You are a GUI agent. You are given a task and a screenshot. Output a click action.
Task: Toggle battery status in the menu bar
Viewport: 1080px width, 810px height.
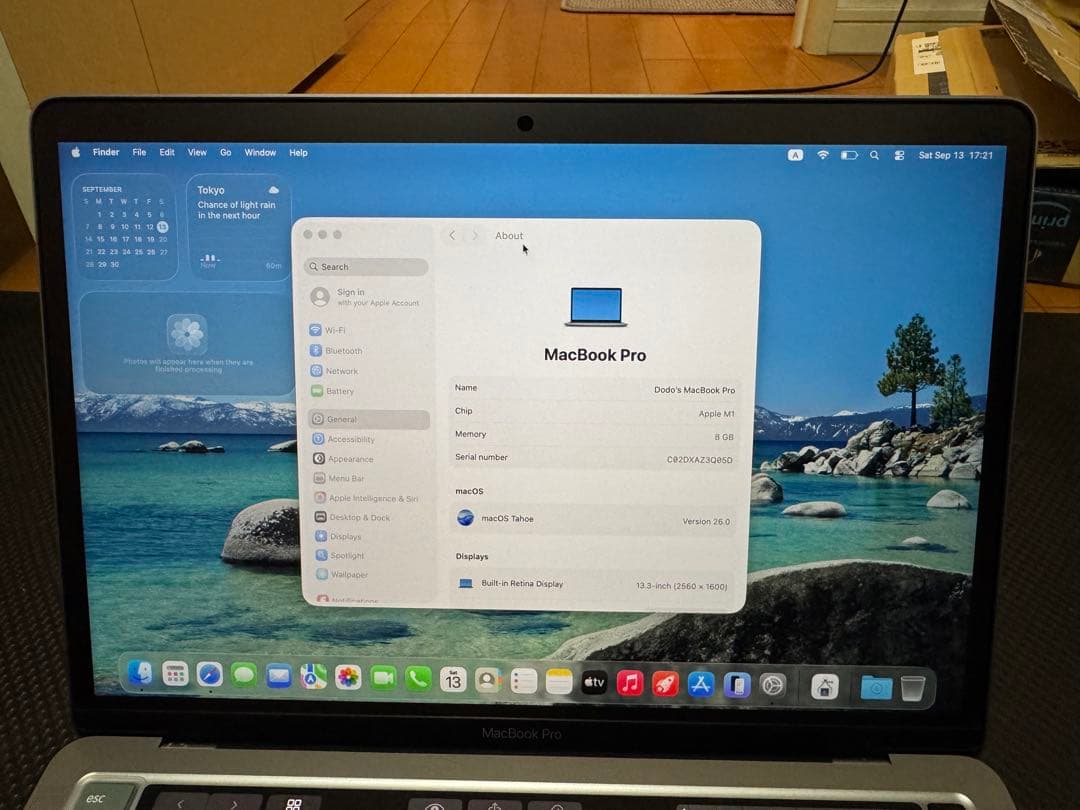tap(847, 156)
